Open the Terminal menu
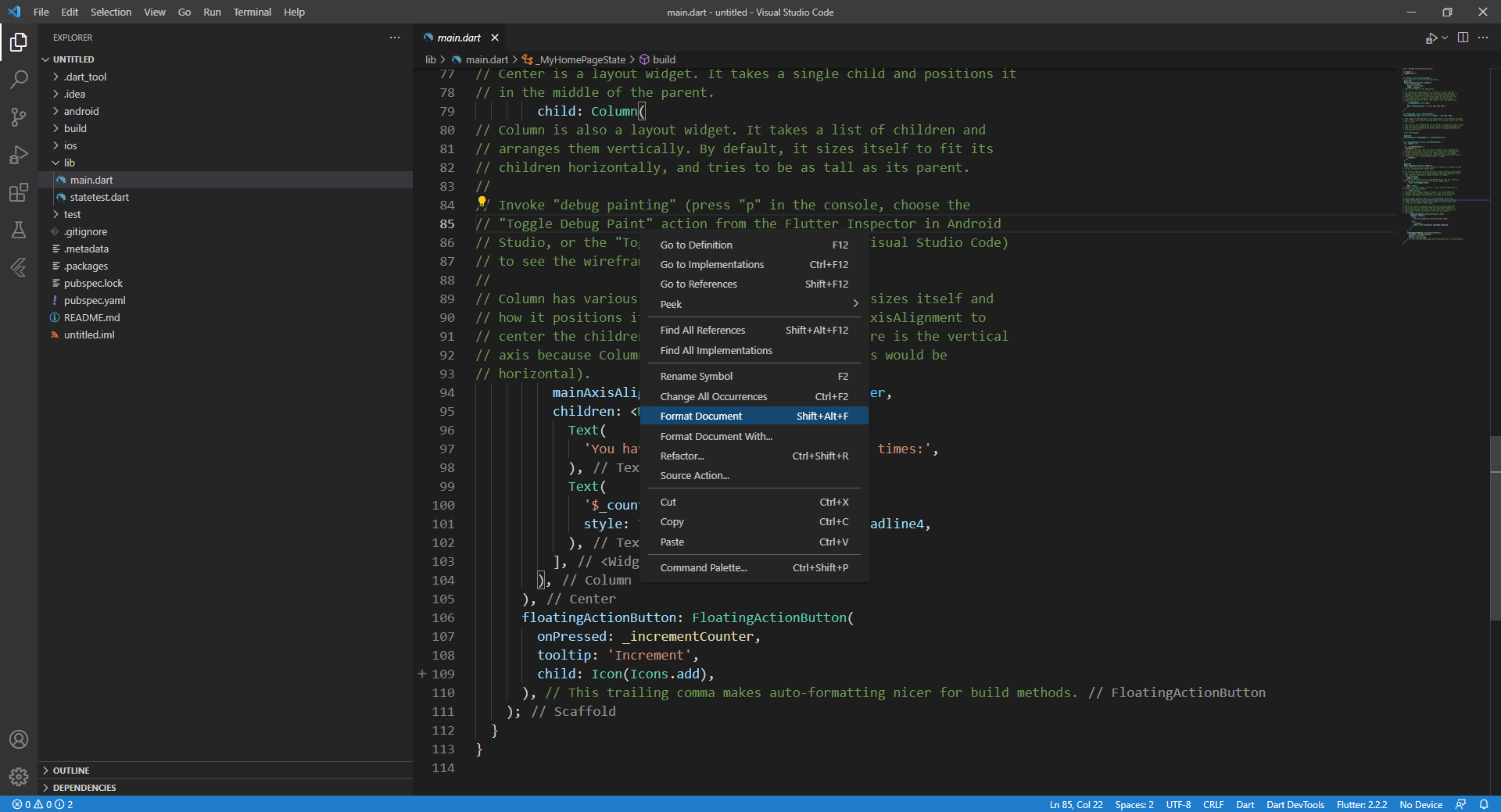1501x812 pixels. [252, 12]
